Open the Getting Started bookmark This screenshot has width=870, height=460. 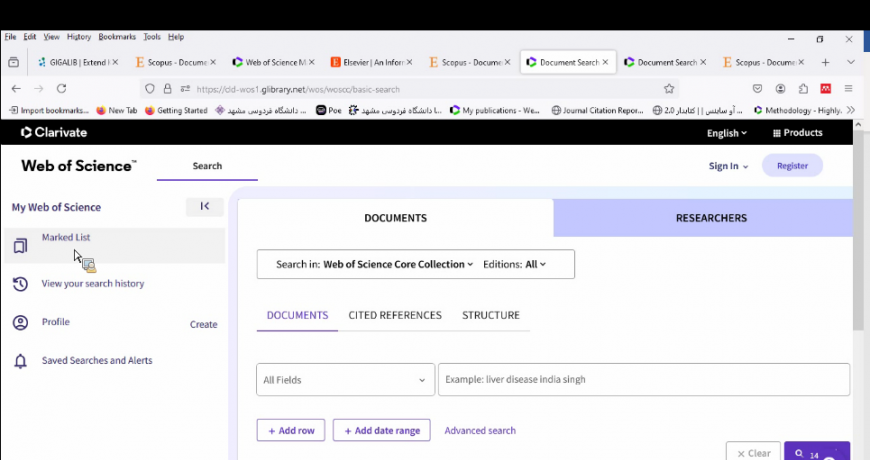point(176,110)
